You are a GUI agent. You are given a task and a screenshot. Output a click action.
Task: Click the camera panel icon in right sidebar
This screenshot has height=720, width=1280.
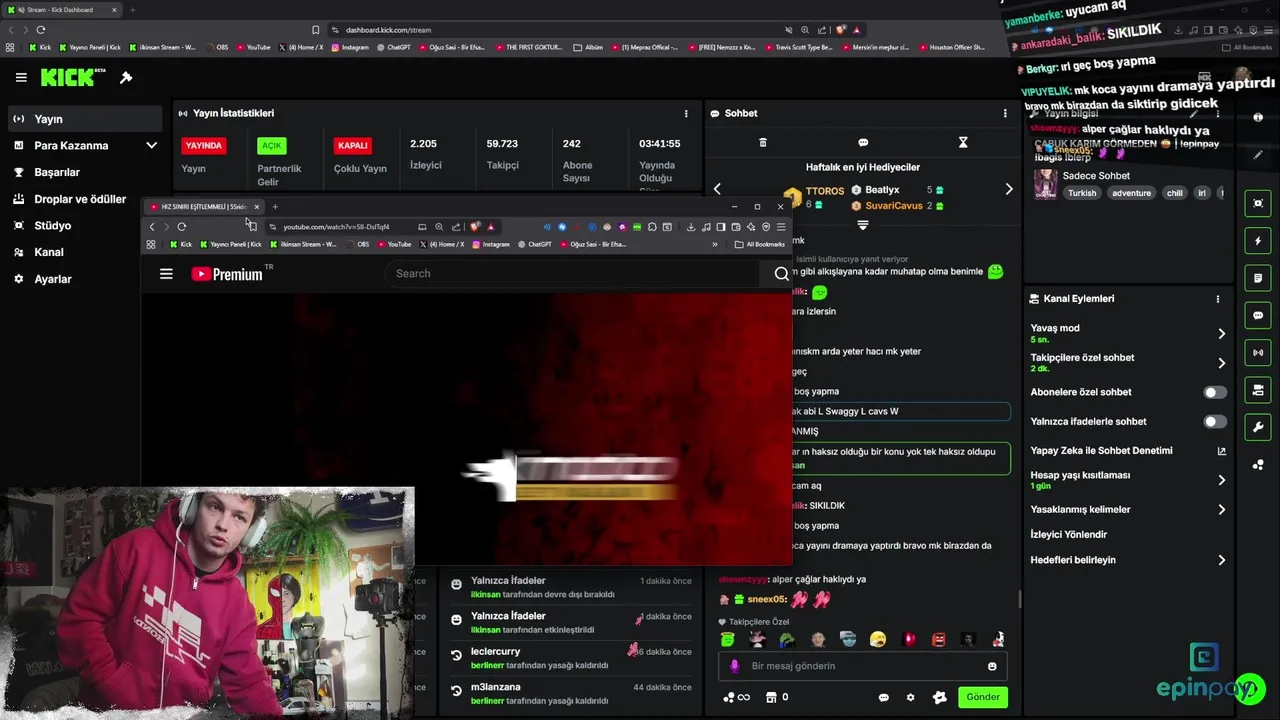[1258, 390]
